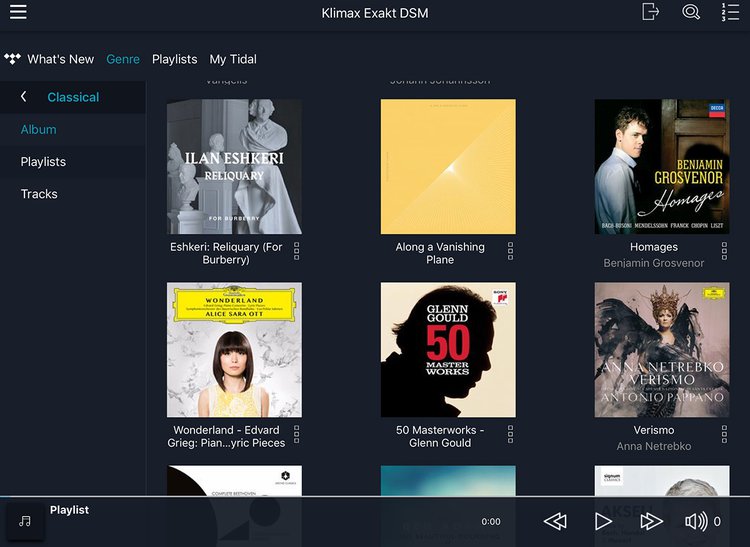
Task: Switch to the What's New tab
Action: coord(60,59)
